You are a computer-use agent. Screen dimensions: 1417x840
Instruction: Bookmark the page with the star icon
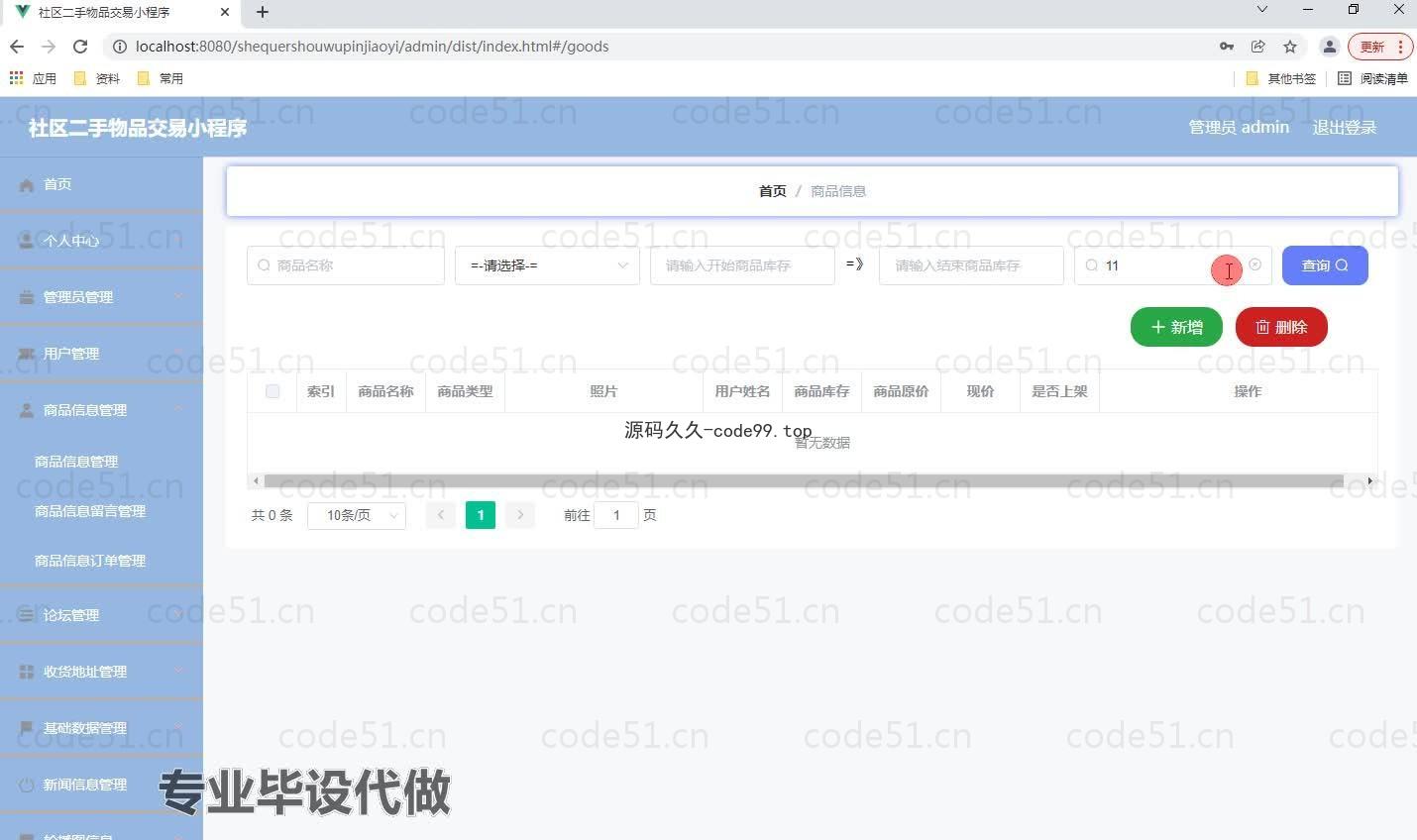click(1290, 47)
